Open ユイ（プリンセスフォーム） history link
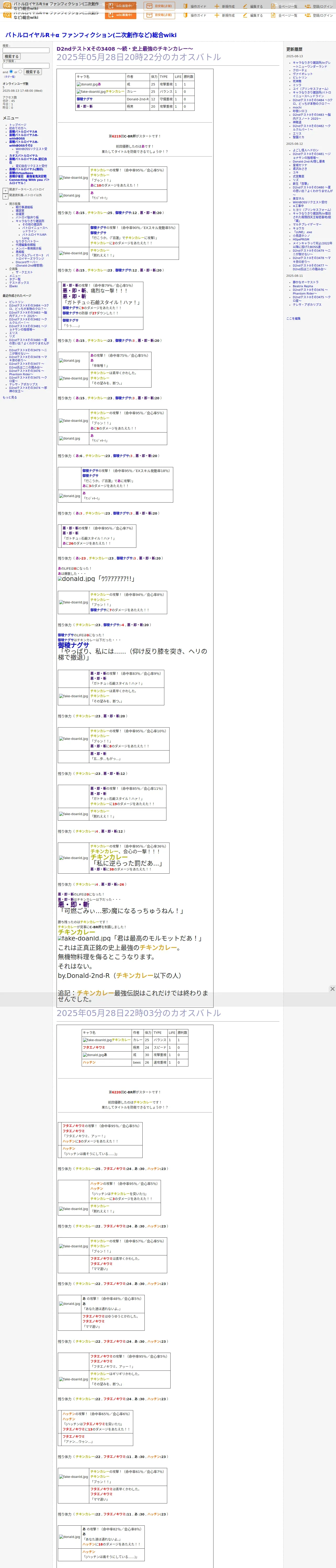Screen dimensions: 336x1568 [310, 88]
